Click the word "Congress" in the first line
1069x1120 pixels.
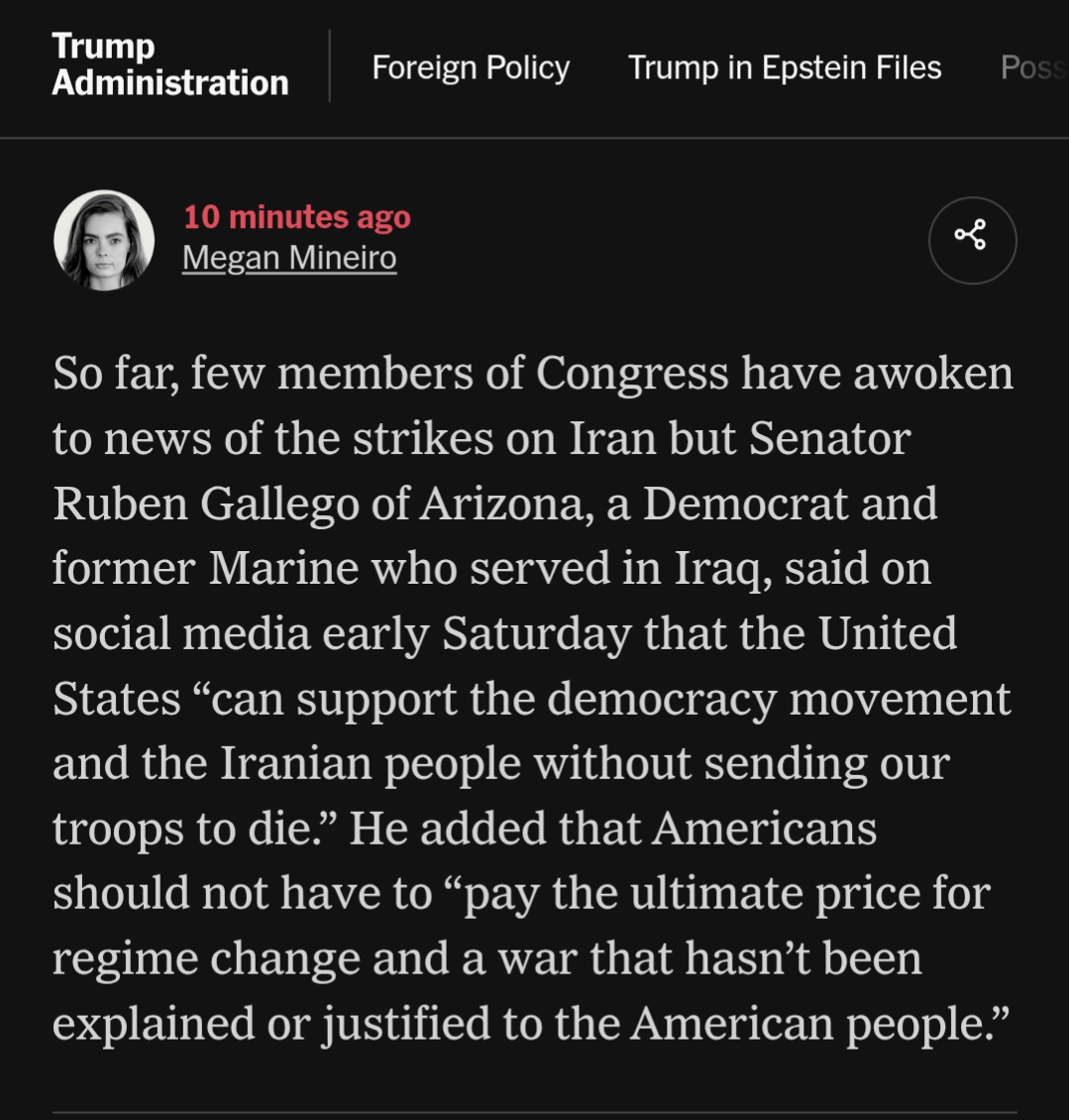pos(632,374)
